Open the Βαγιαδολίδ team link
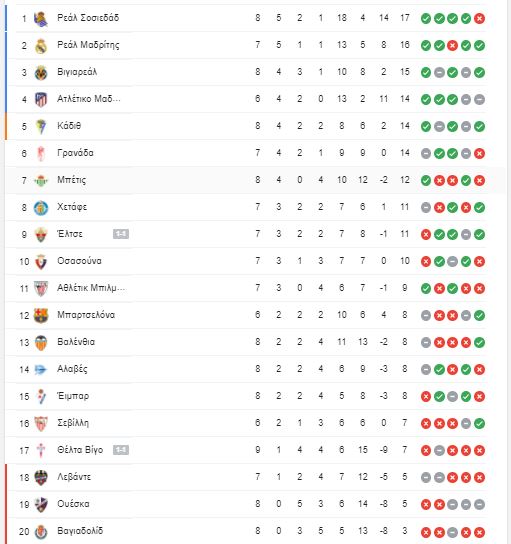 click(80, 531)
